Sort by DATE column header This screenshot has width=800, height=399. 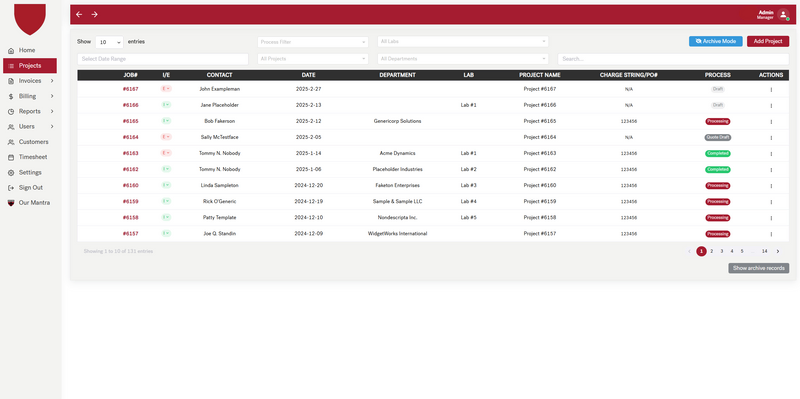pyautogui.click(x=308, y=75)
